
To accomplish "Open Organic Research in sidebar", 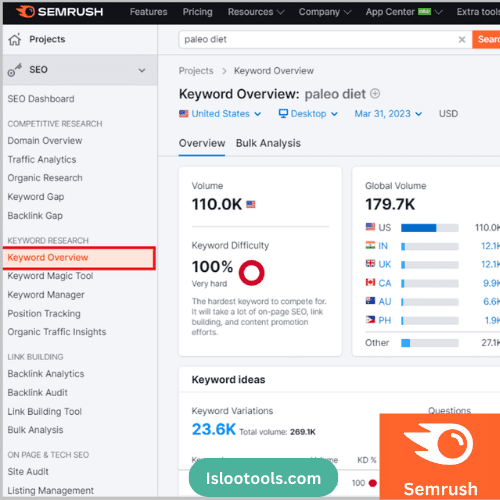I will click(45, 178).
